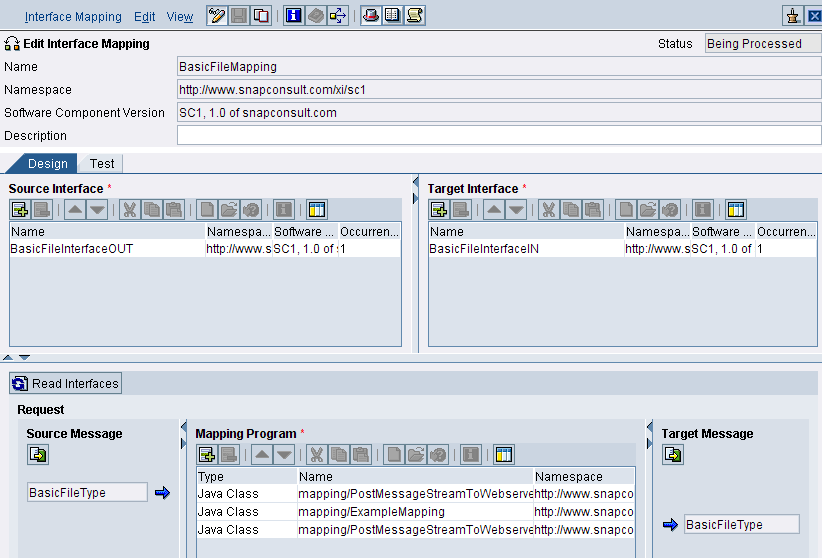Expand the section with the small down arrow

(x=25, y=358)
